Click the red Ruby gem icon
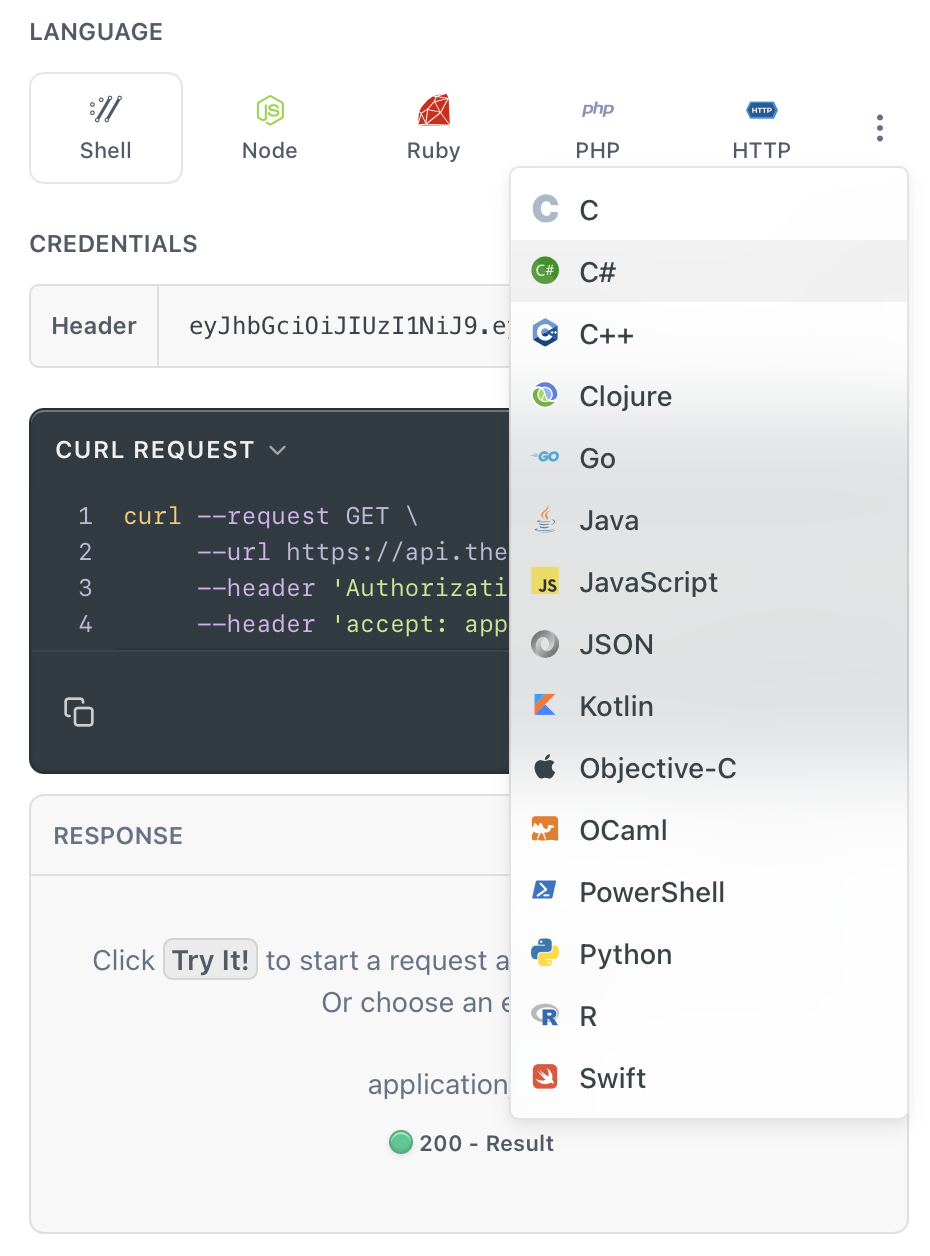This screenshot has height=1256, width=930. coord(434,110)
